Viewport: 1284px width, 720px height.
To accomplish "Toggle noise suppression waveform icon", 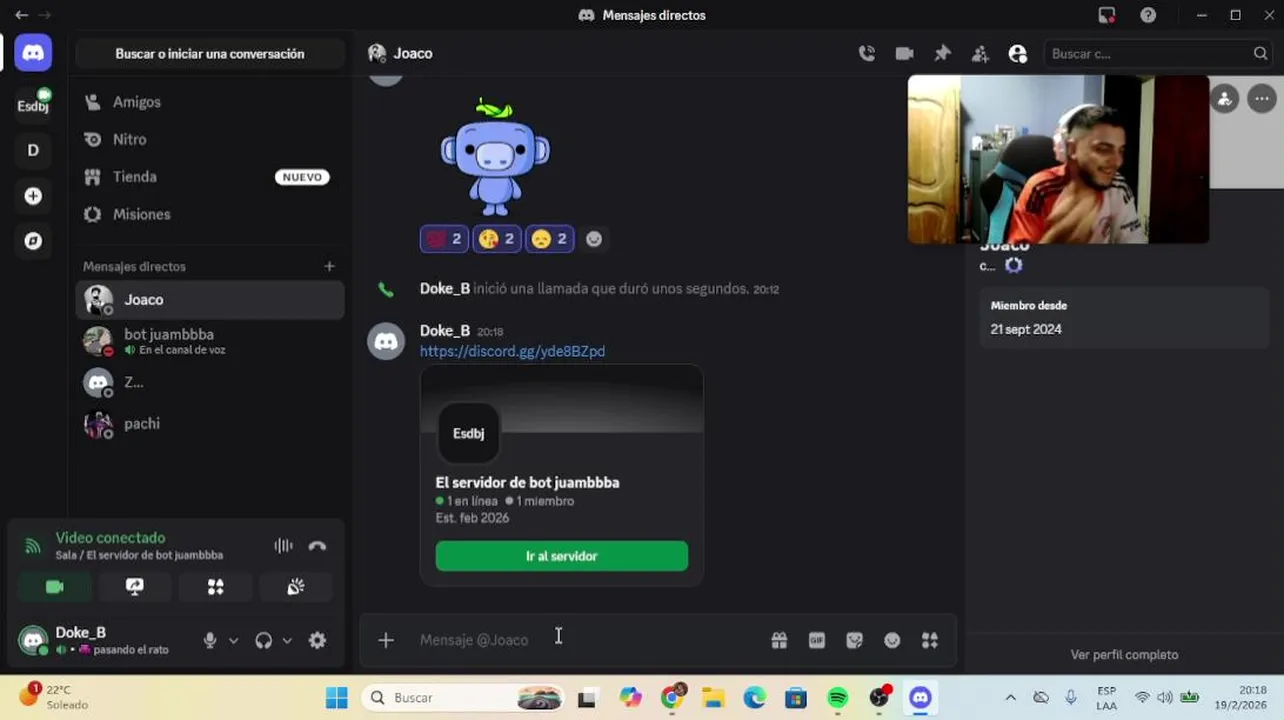I will click(283, 546).
